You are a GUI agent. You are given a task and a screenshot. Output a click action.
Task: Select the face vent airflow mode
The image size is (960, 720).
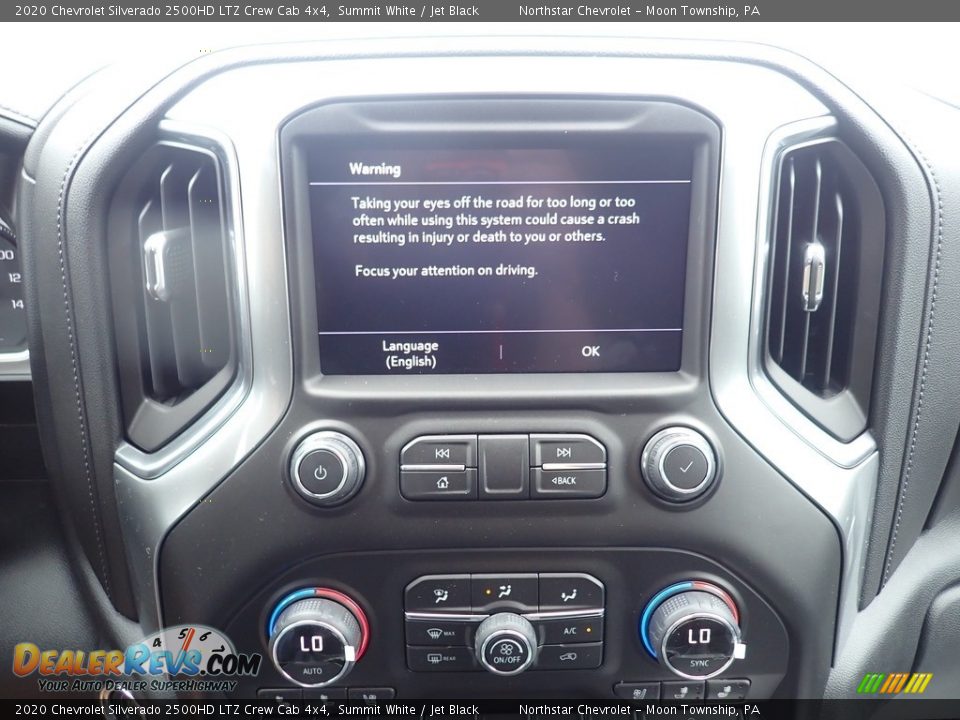(x=504, y=593)
